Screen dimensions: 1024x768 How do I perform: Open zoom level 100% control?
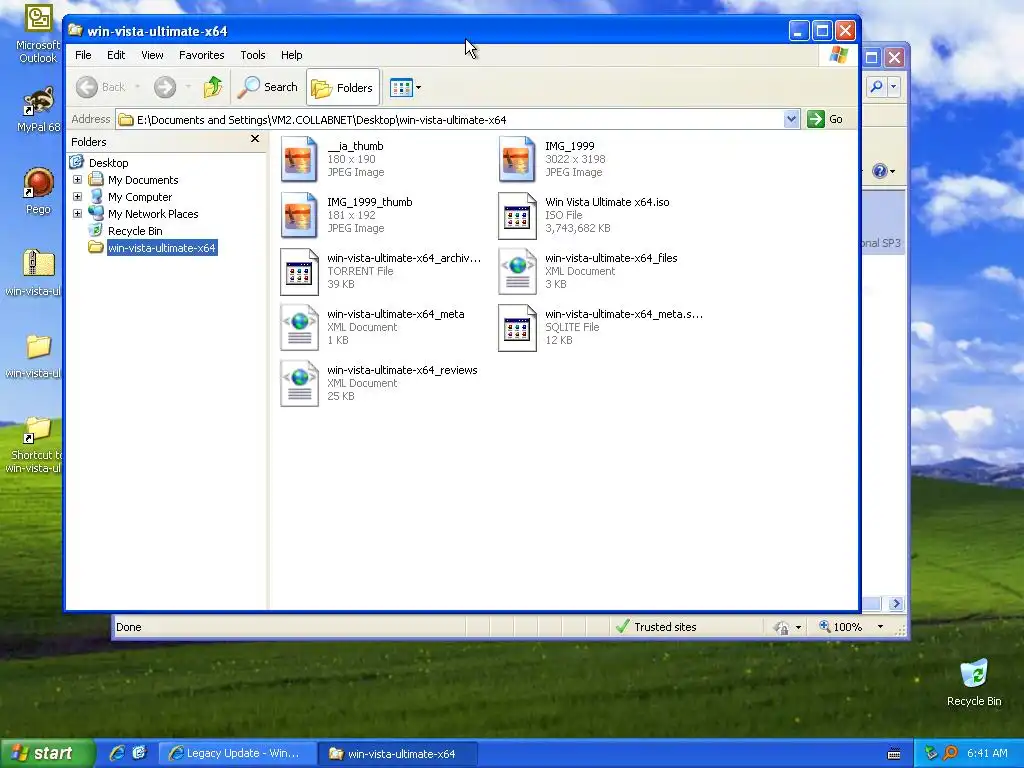pyautogui.click(x=852, y=627)
